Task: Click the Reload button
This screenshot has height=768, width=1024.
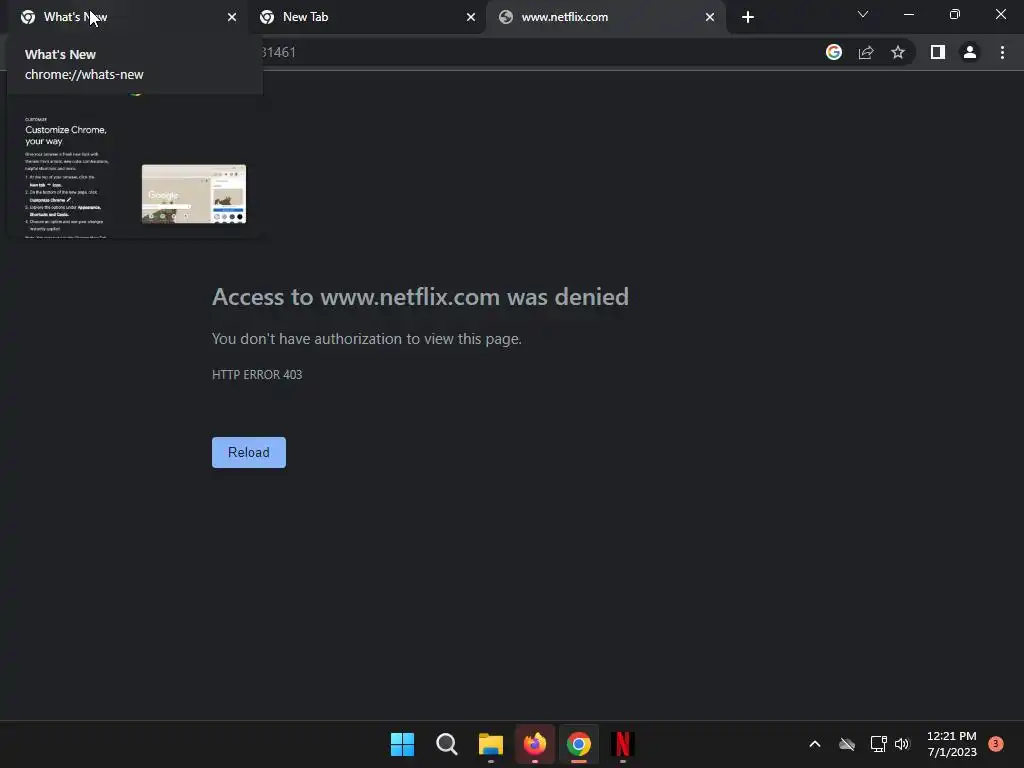Action: (249, 453)
